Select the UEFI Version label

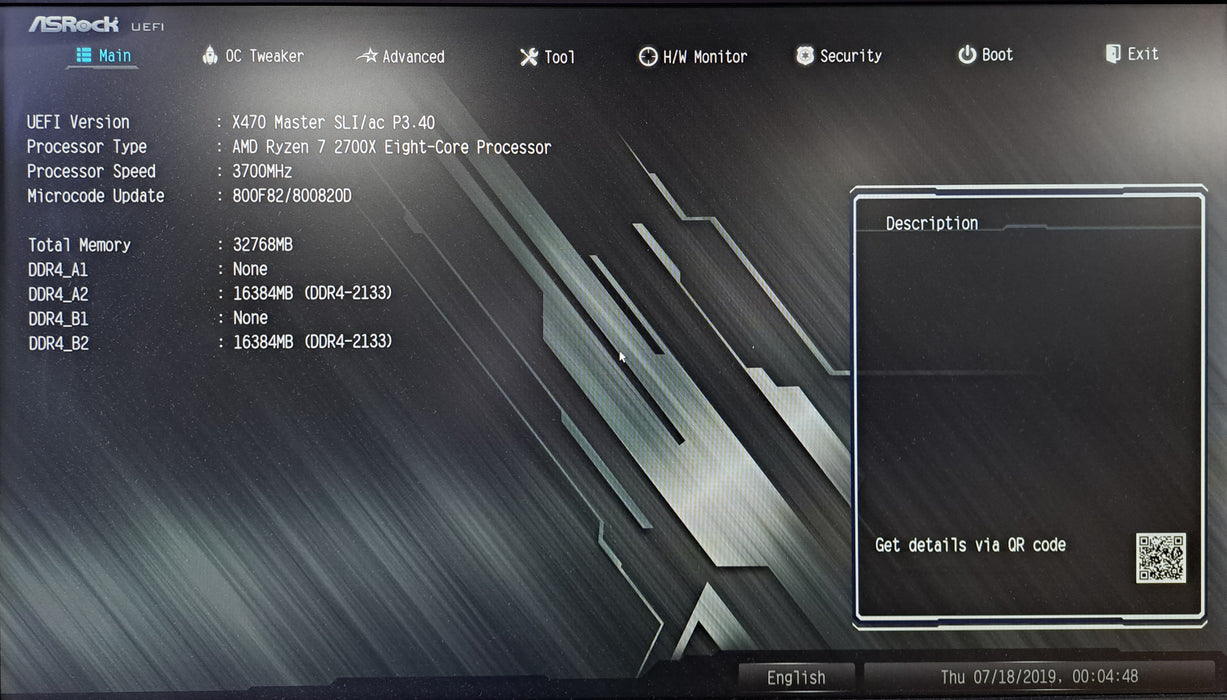(x=78, y=122)
